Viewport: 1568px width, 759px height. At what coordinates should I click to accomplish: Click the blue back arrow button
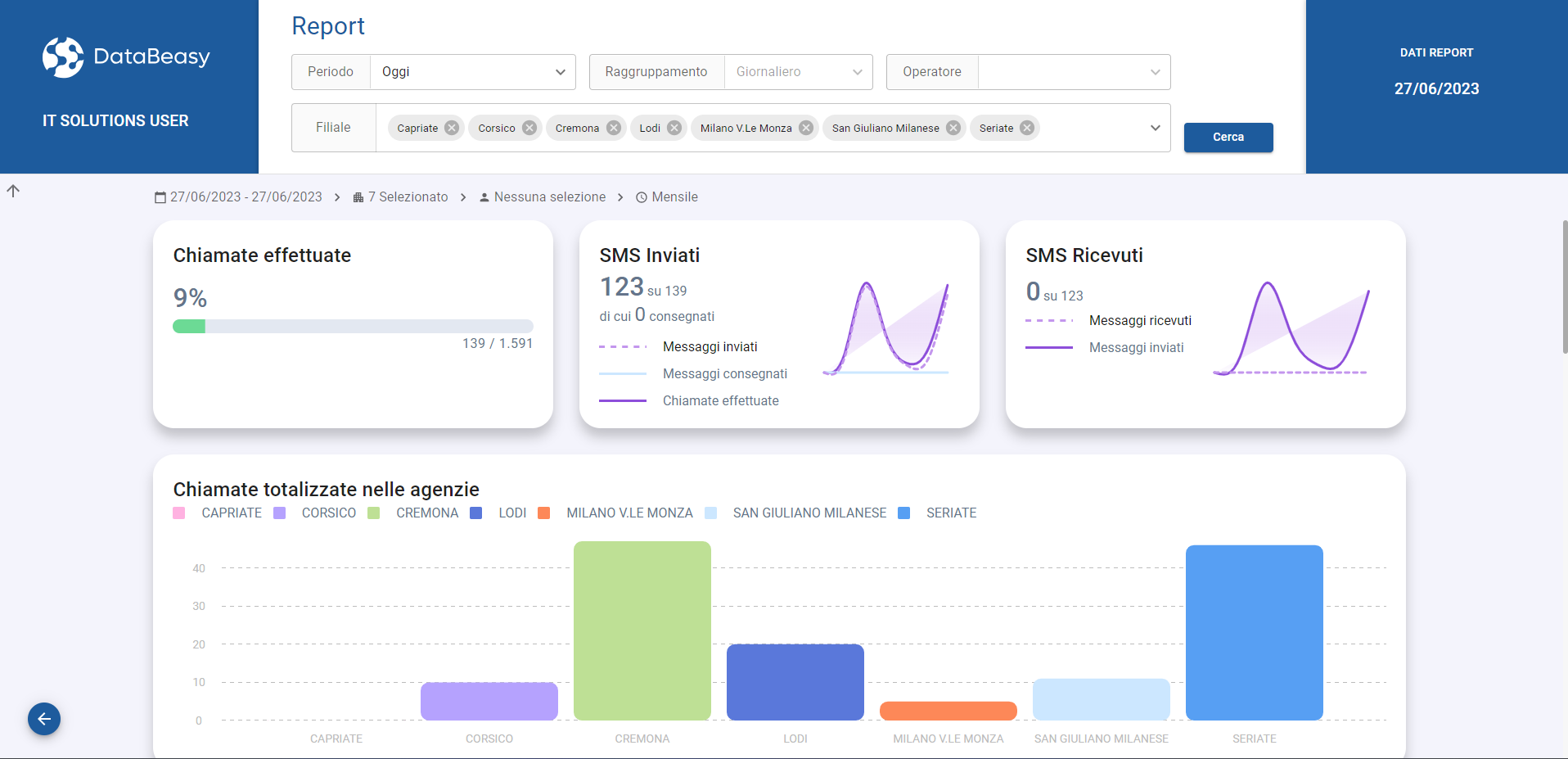tap(44, 719)
